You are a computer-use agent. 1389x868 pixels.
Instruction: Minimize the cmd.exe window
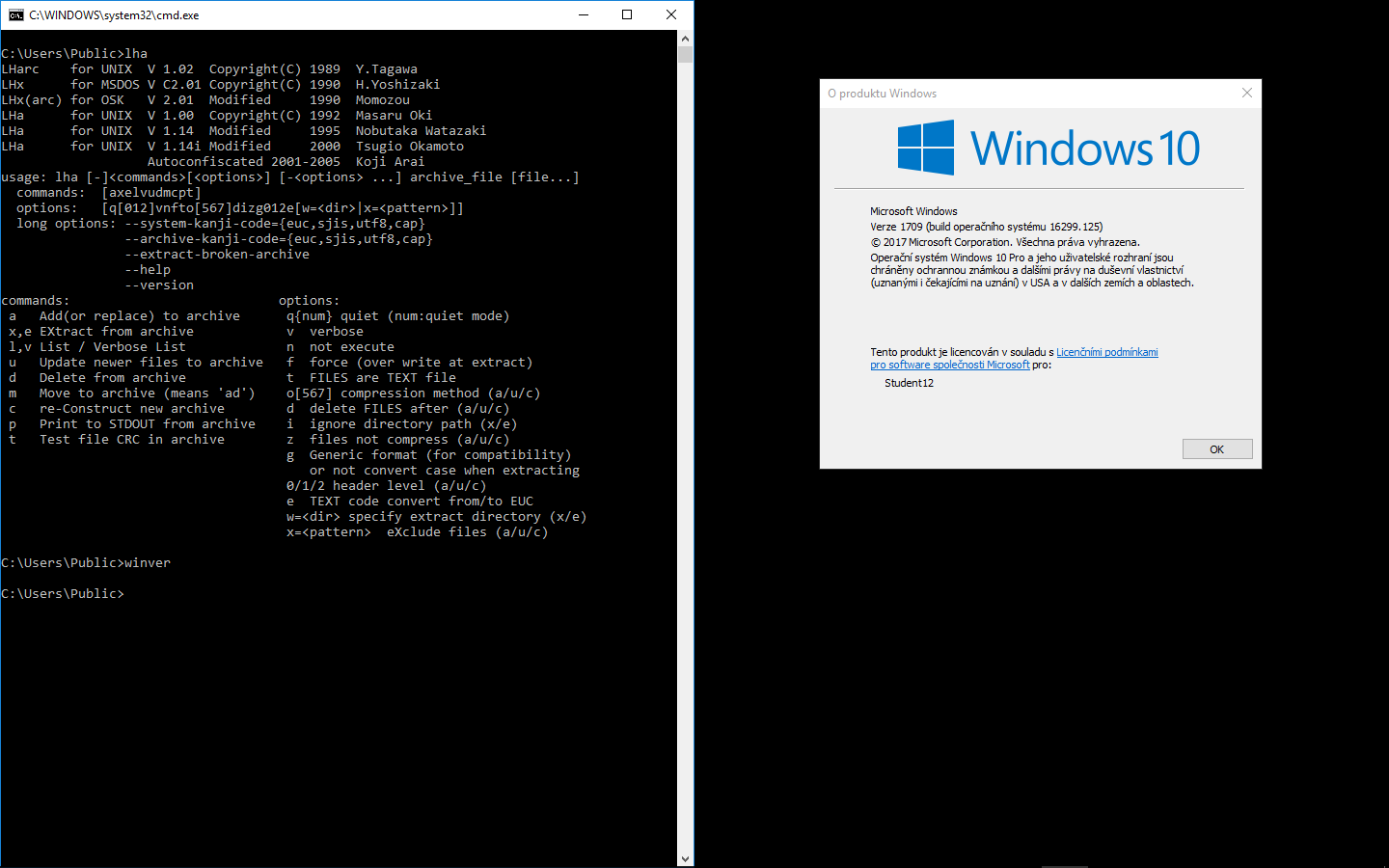[x=584, y=14]
